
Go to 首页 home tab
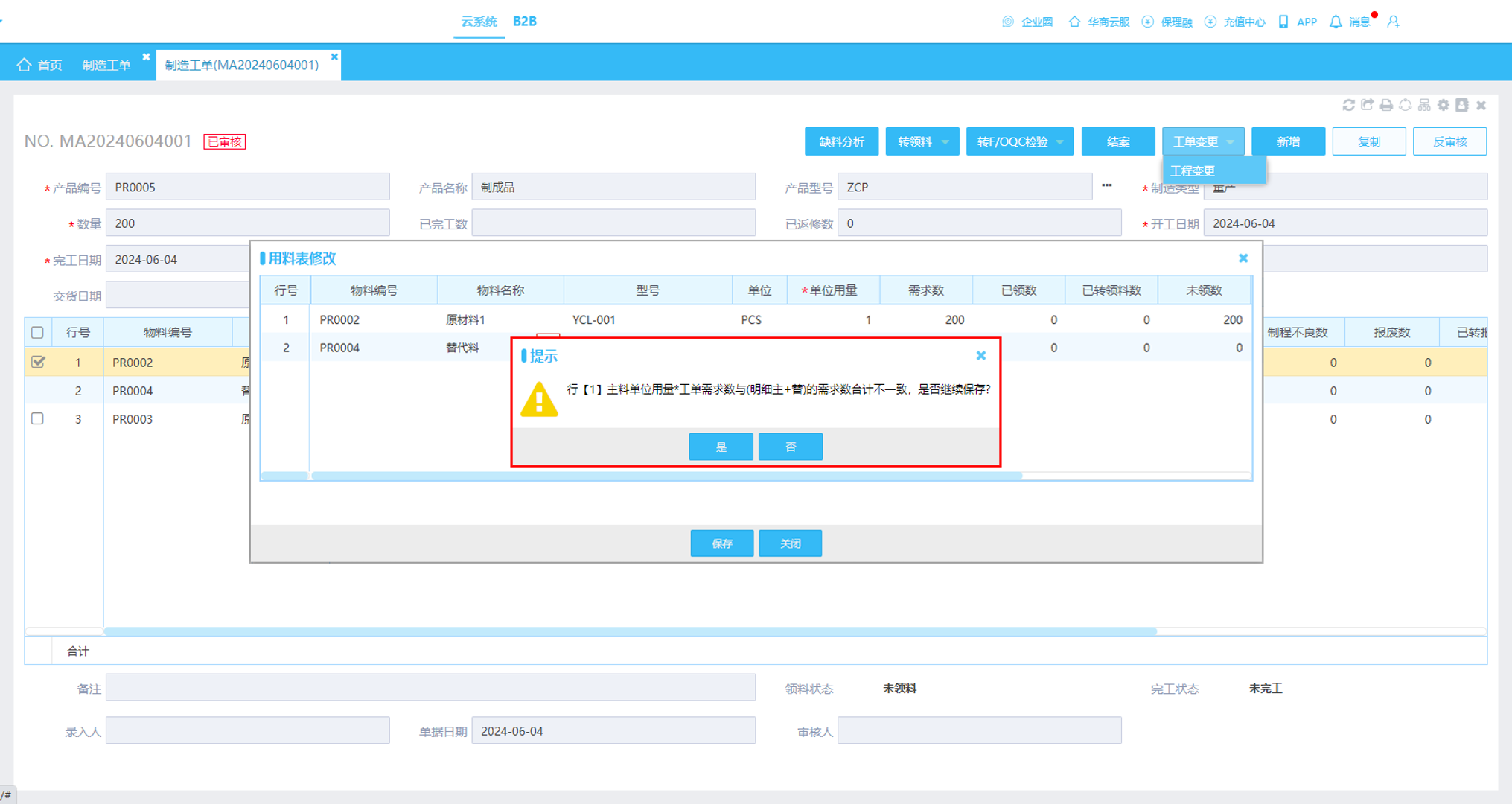click(40, 65)
